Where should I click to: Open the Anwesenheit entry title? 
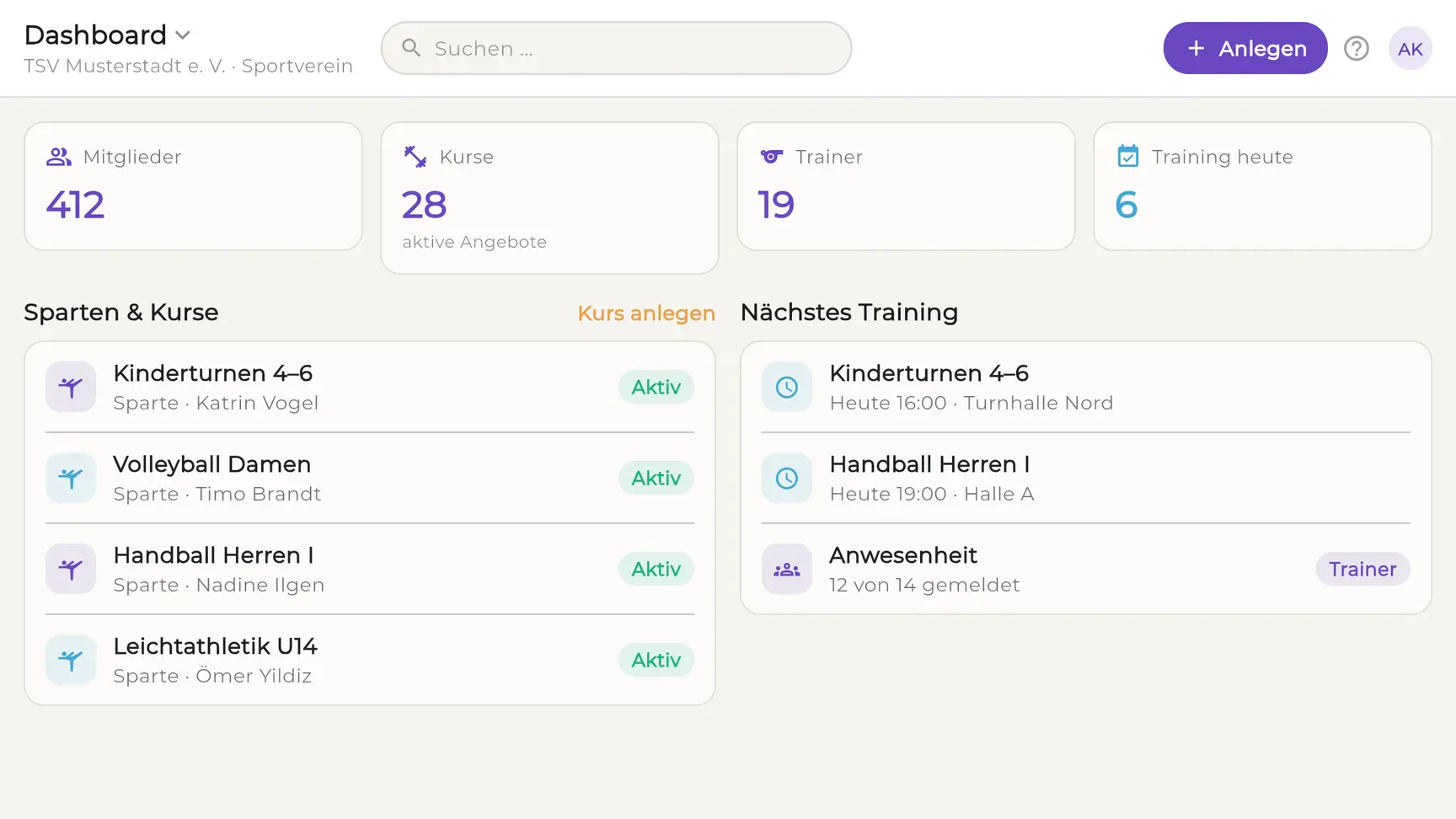(903, 555)
